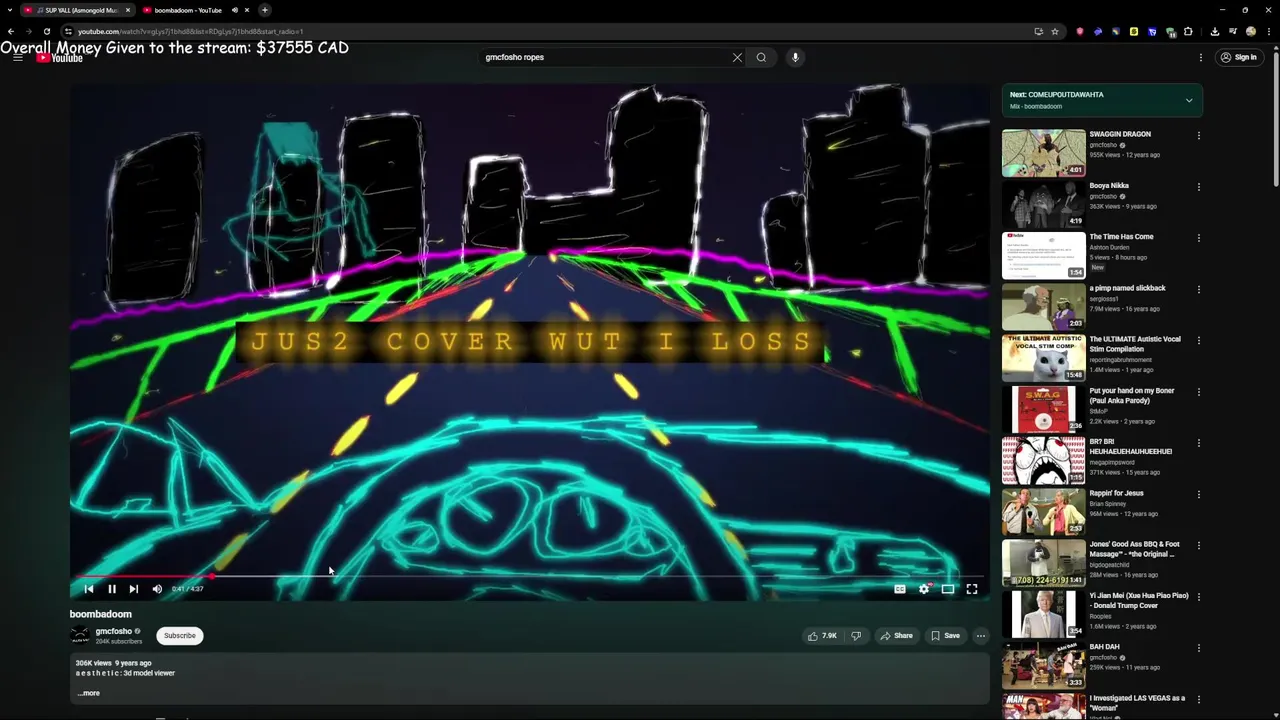This screenshot has width=1280, height=720.
Task: Go to YouTube home logo
Action: (61, 58)
